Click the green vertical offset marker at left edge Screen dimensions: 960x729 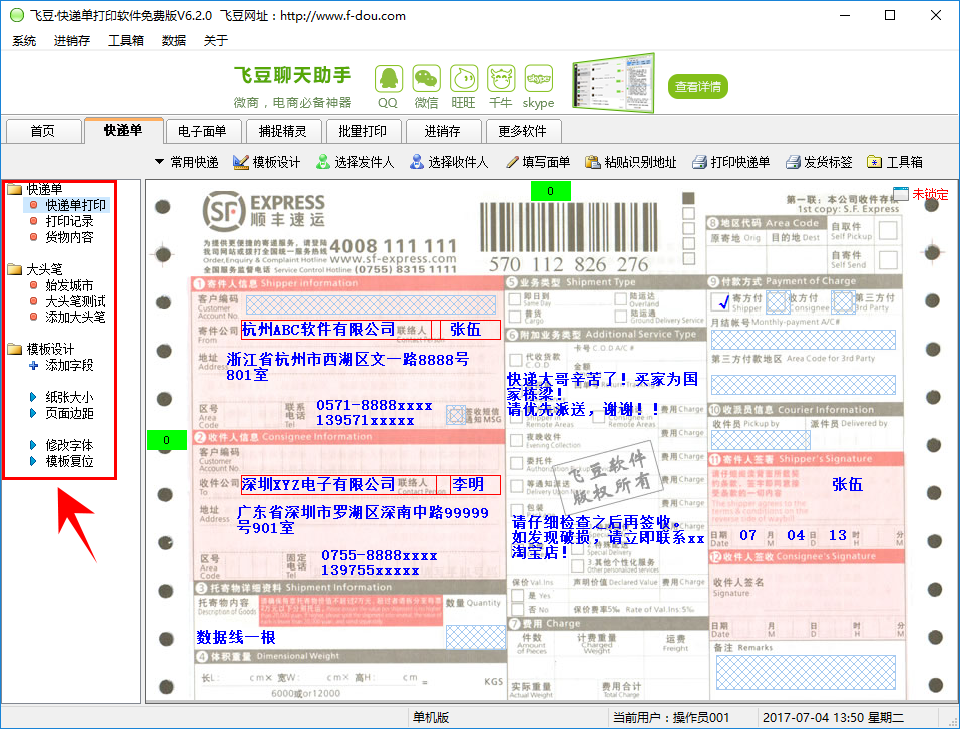click(x=167, y=440)
